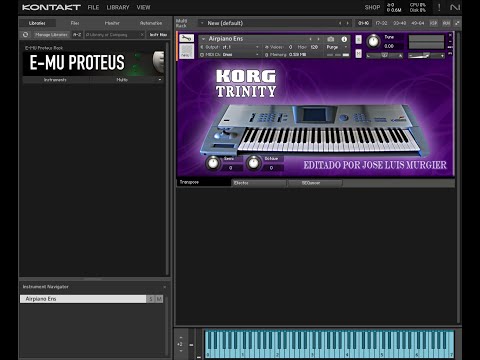Open the VIEW menu

click(x=143, y=7)
